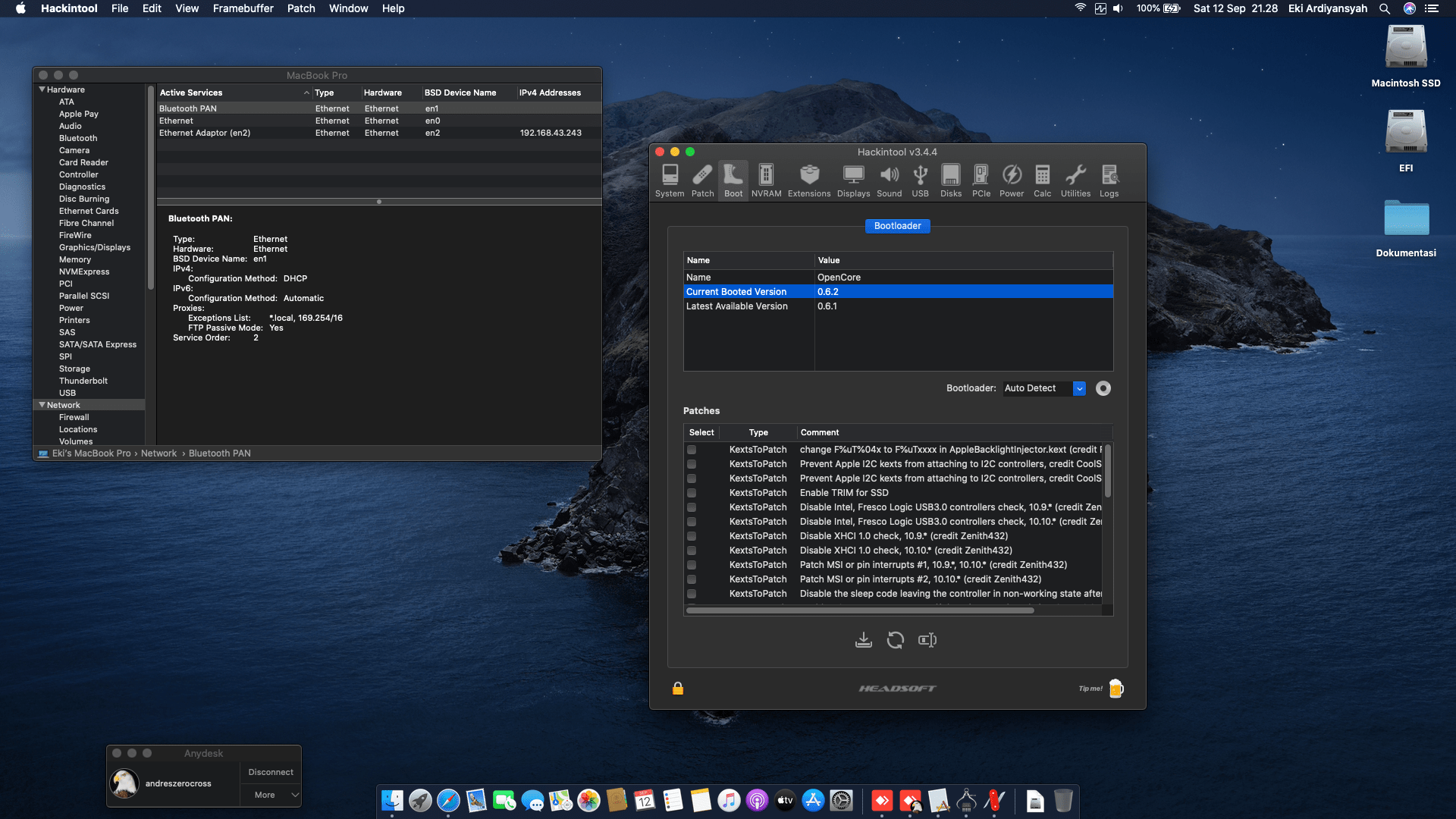Viewport: 1456px width, 819px height.
Task: Click the Tip me beer button
Action: (1116, 689)
